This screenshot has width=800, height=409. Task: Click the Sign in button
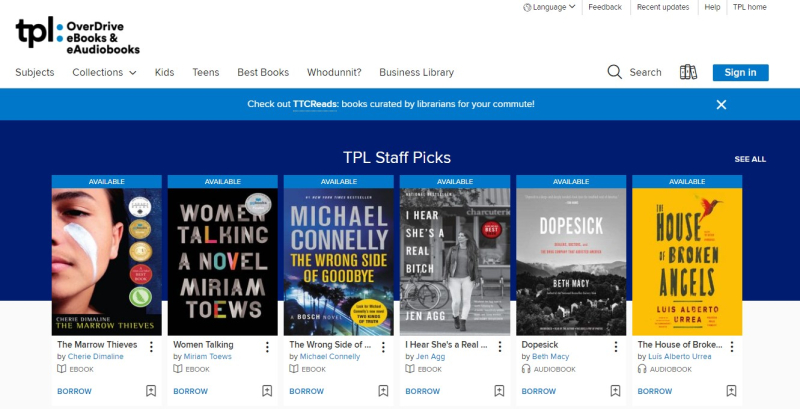[740, 72]
